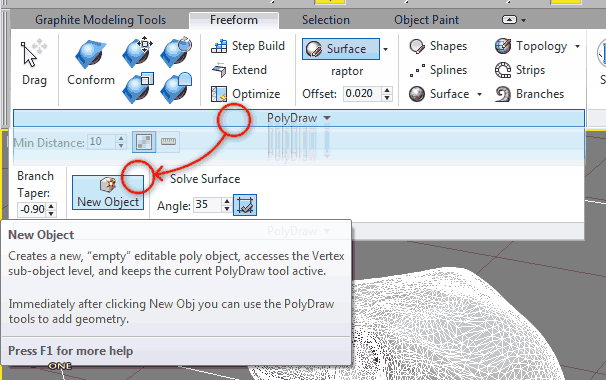Edit the Angle value field
606x380 pixels.
(x=208, y=204)
